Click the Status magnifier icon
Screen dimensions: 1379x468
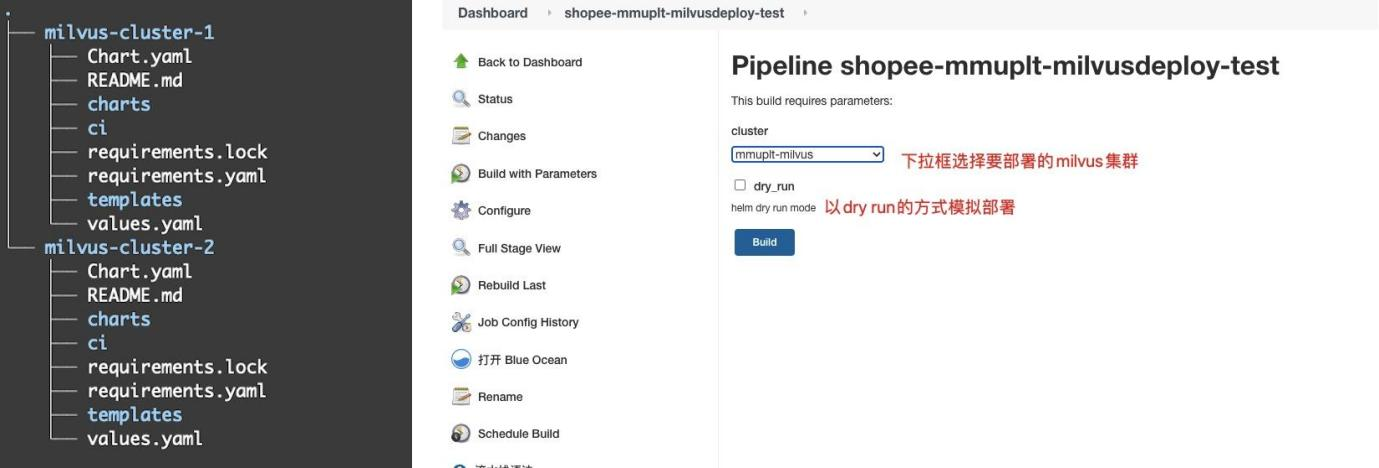coord(461,99)
